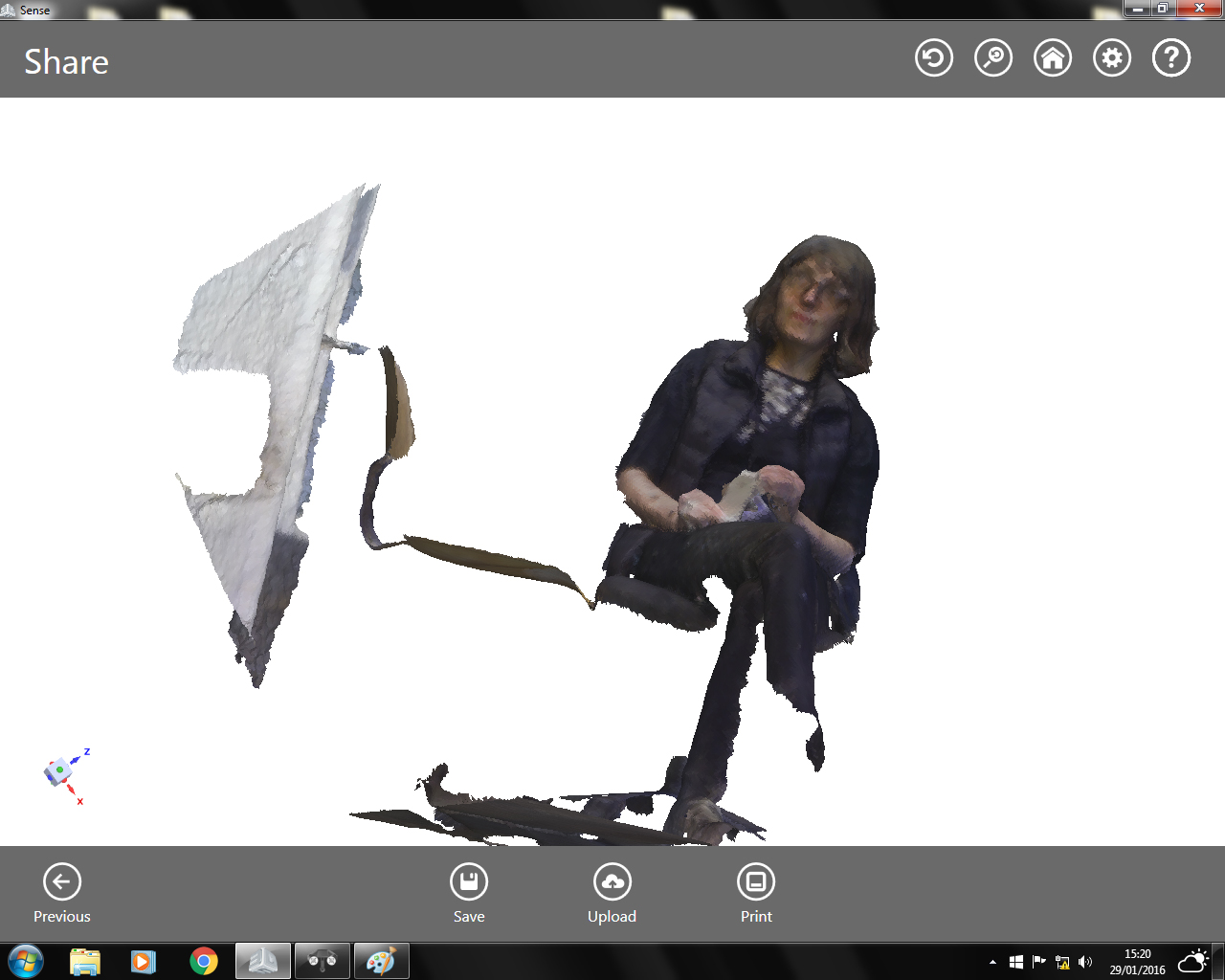Open the zoom/magnifier view tool
The width and height of the screenshot is (1225, 980).
click(993, 58)
